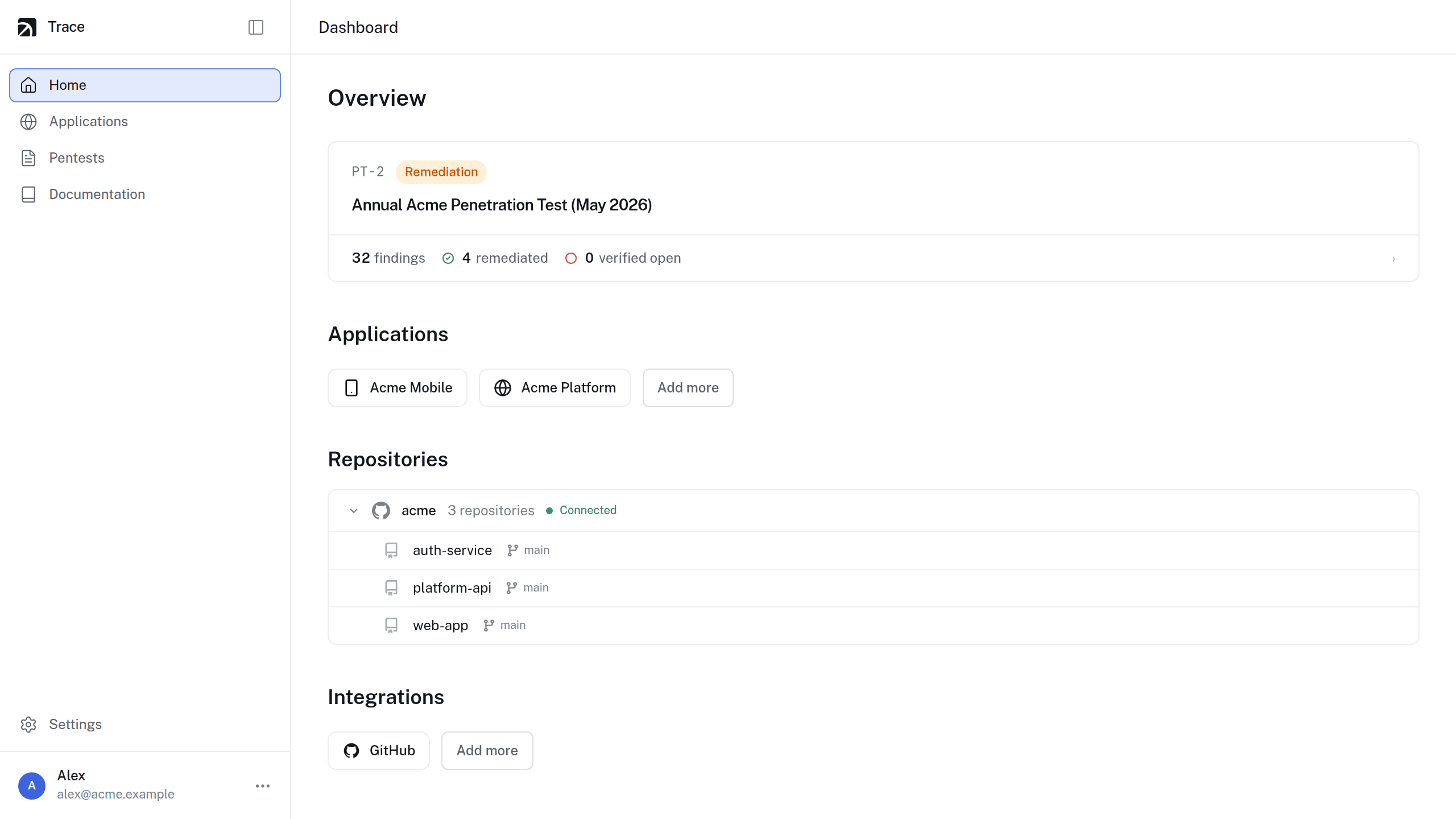Click the PT-2 identifier label

click(368, 172)
